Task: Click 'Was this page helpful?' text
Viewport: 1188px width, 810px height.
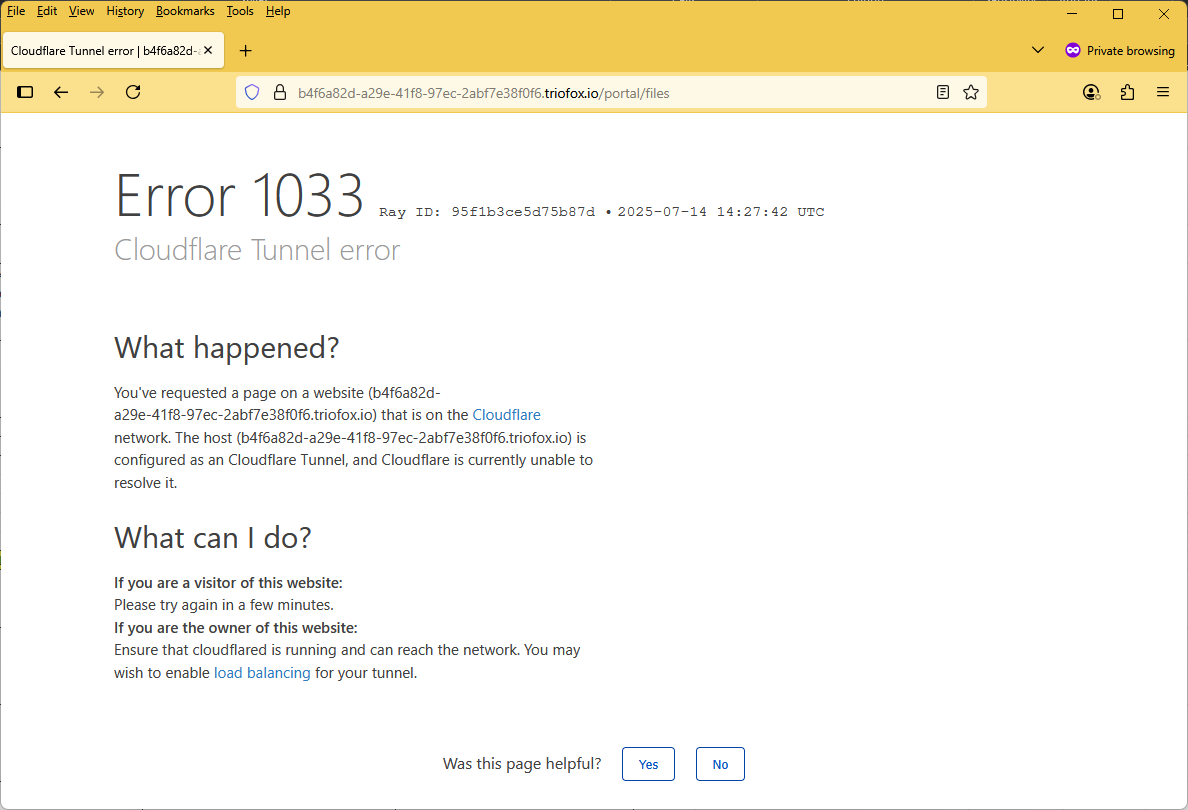Action: coord(522,764)
